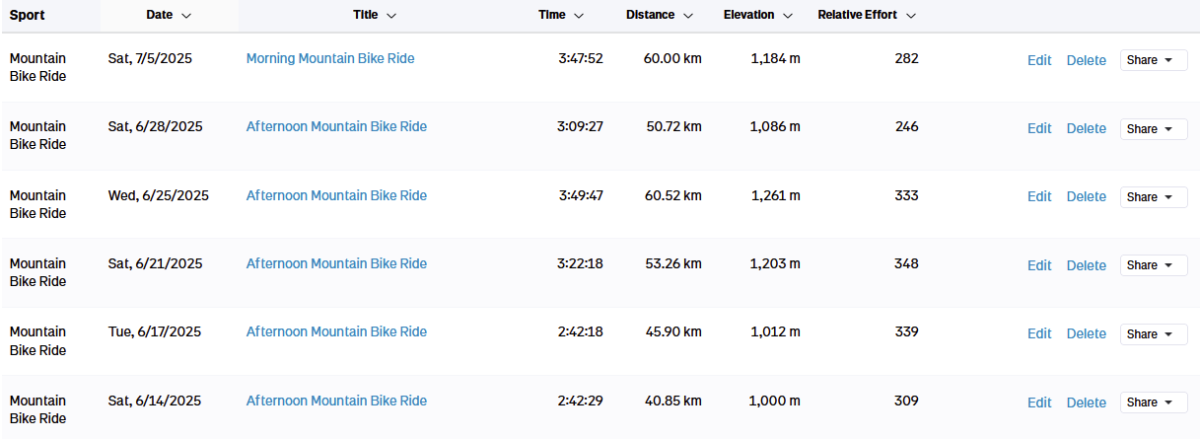Open the Morning Mountain Bike Ride activity

[330, 58]
